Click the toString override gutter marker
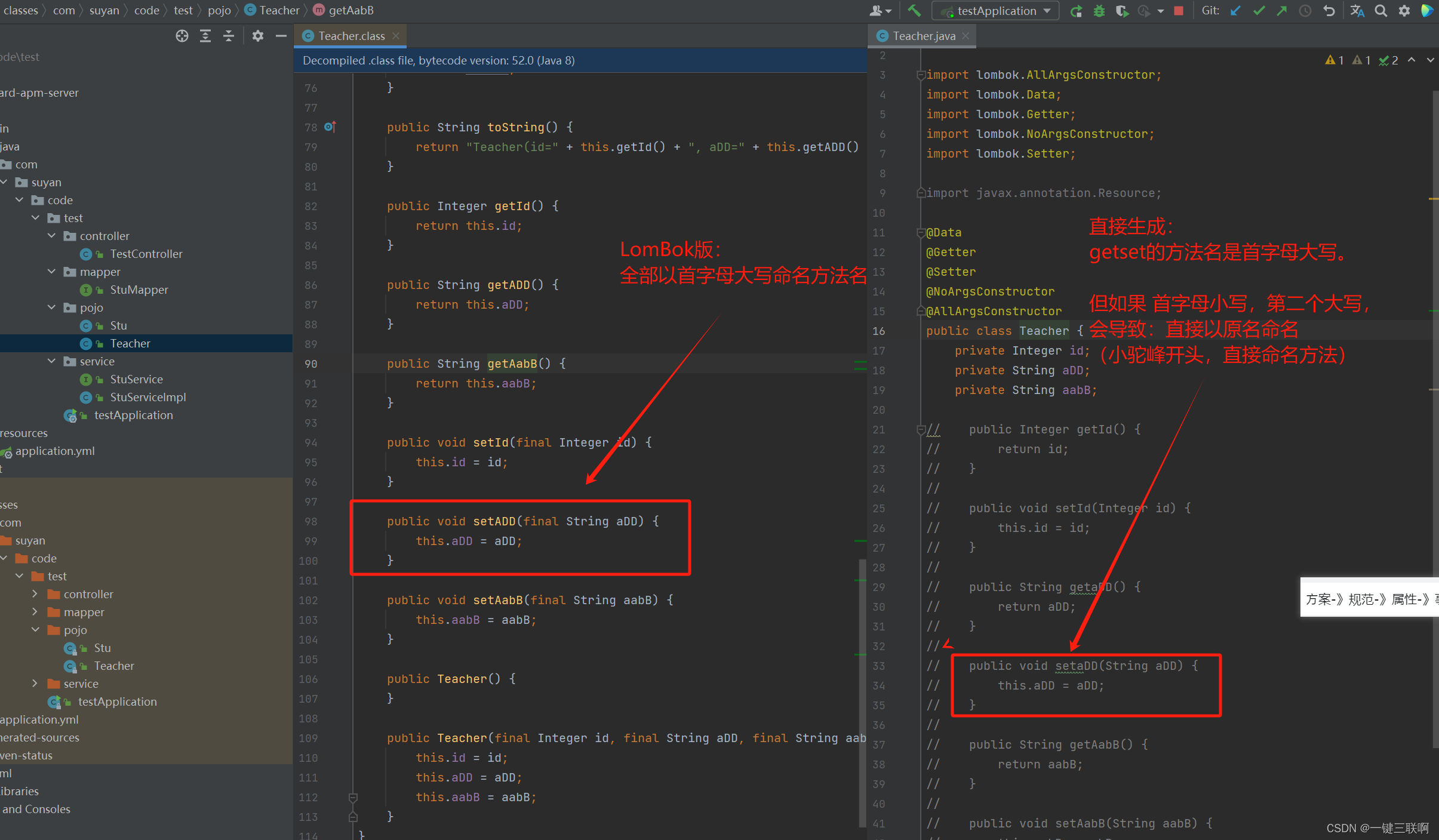The width and height of the screenshot is (1439, 840). pos(330,127)
